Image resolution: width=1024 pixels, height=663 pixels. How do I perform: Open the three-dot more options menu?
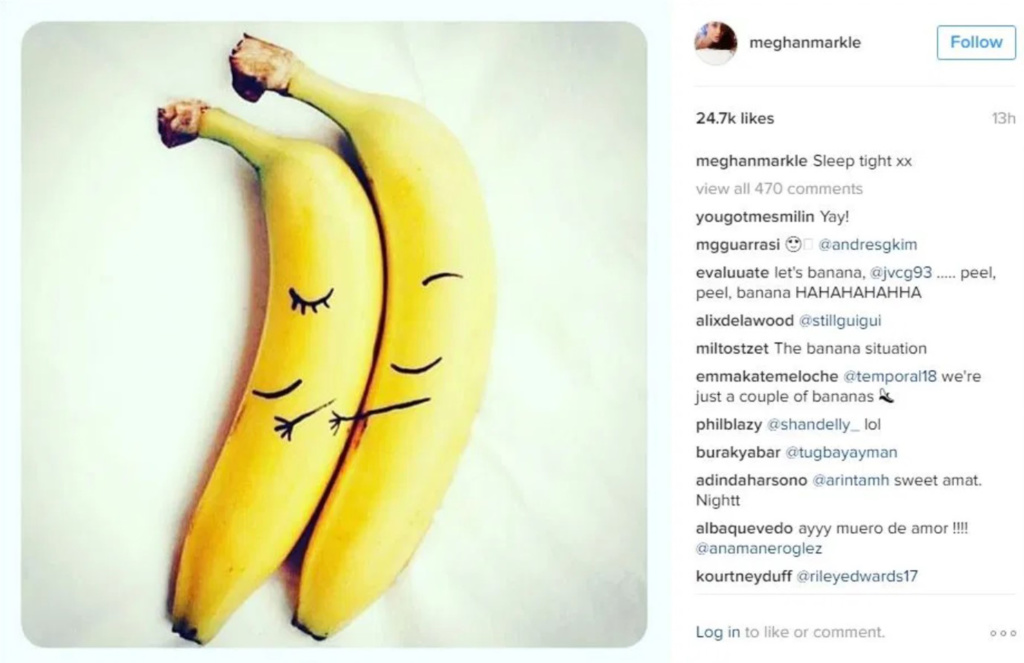pos(1003,633)
